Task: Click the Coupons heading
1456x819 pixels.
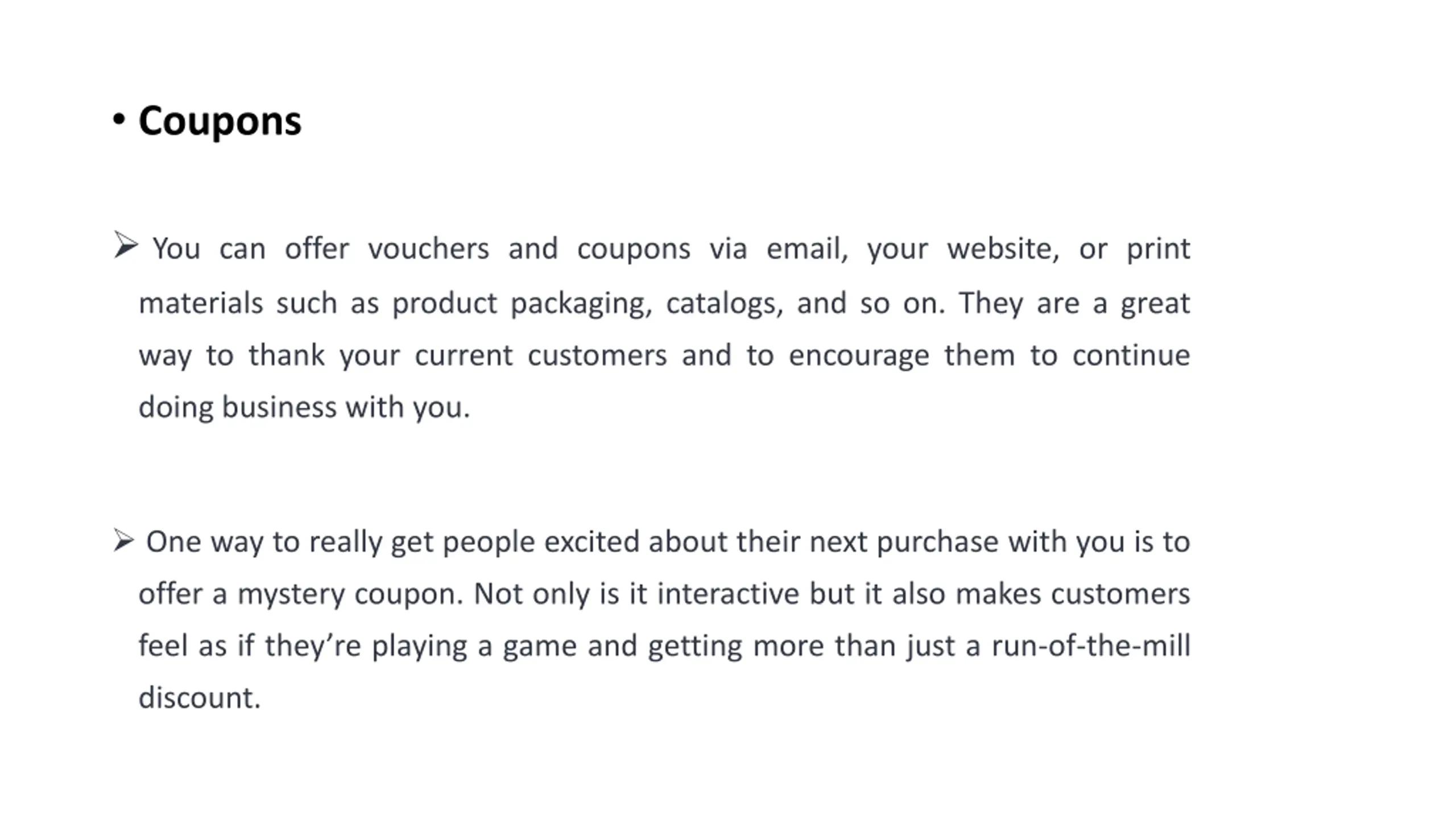Action: click(x=220, y=122)
